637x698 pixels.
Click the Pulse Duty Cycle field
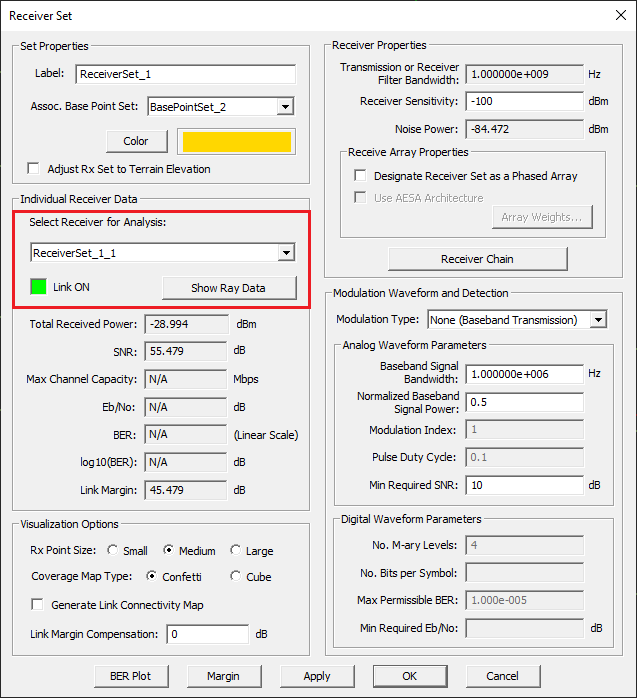(x=524, y=457)
